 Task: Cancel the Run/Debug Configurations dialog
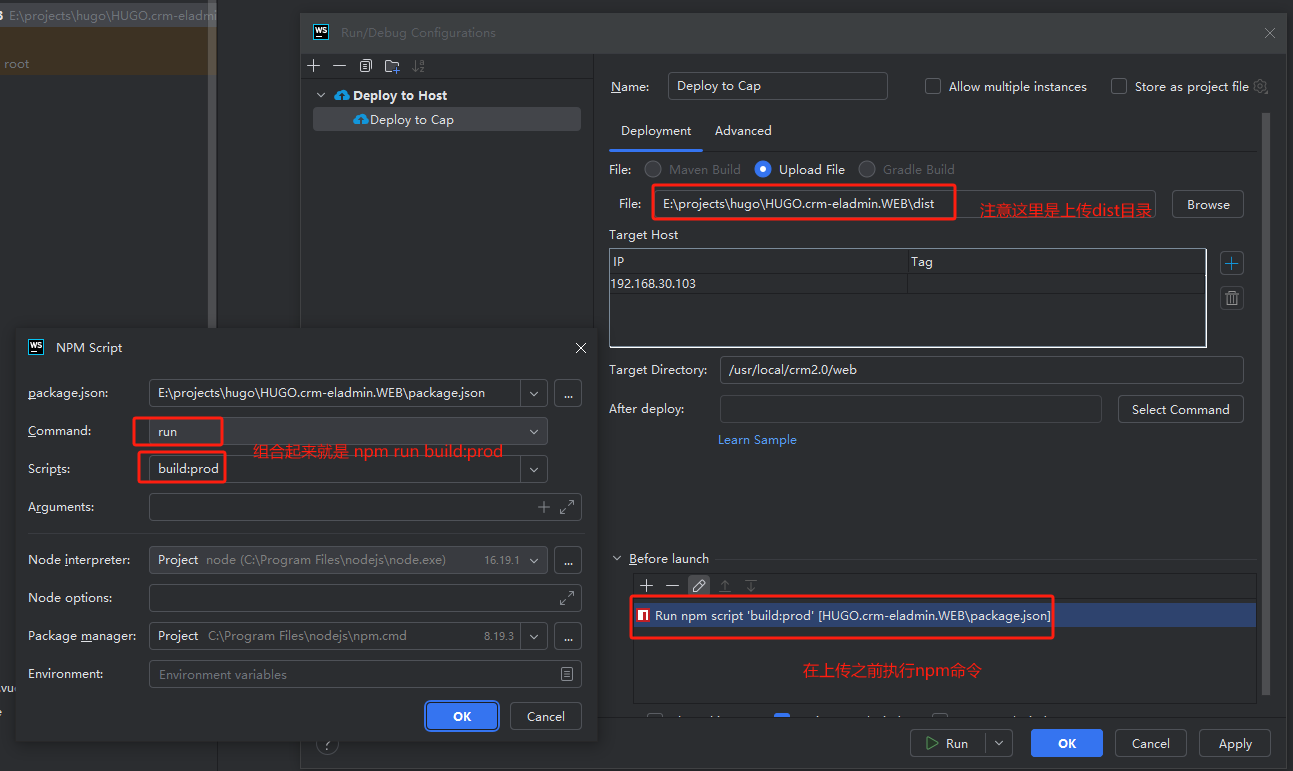tap(1150, 743)
